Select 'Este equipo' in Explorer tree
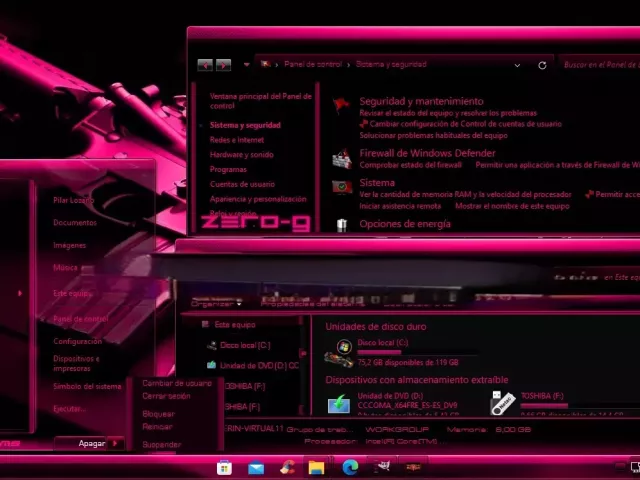Screen dimensions: 640x480 (235, 325)
